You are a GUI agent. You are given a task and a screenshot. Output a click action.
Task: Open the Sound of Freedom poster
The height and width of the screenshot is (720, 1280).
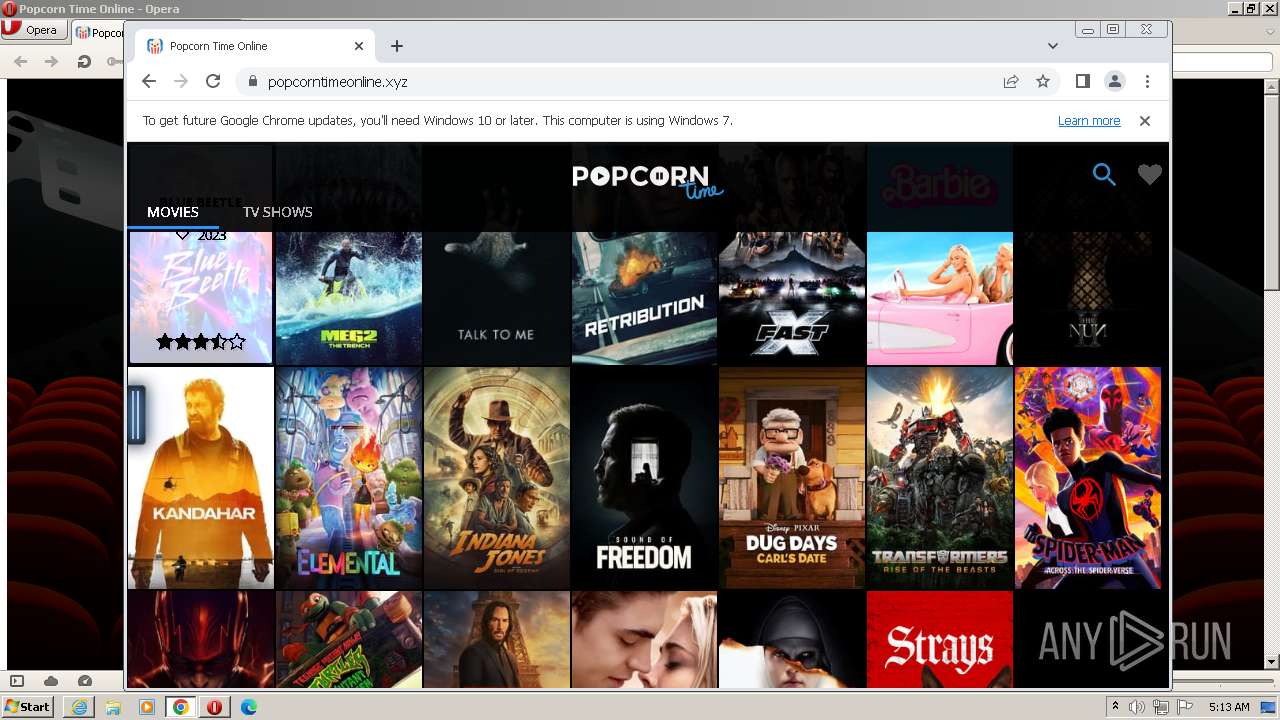(x=644, y=478)
